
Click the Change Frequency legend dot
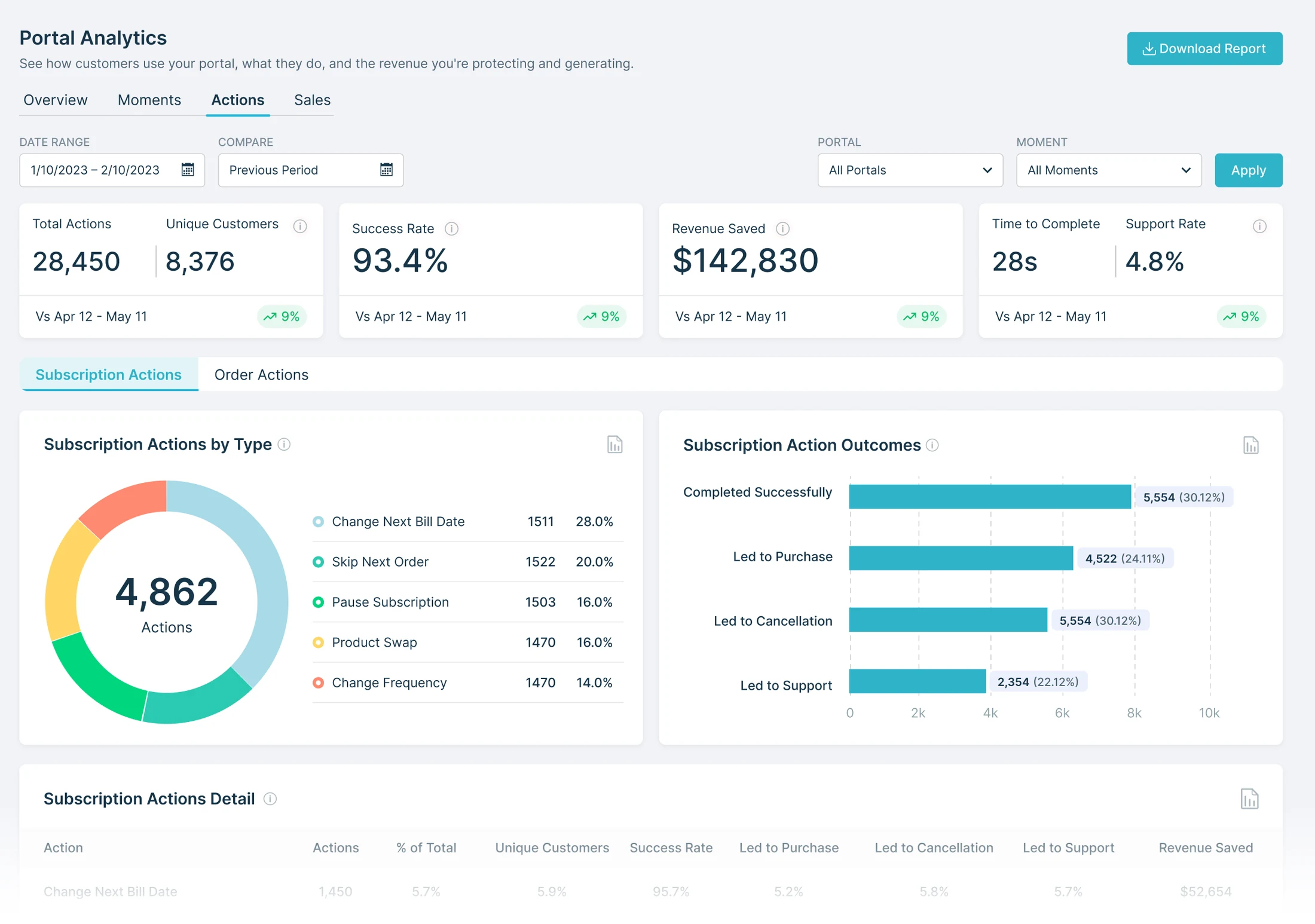318,682
